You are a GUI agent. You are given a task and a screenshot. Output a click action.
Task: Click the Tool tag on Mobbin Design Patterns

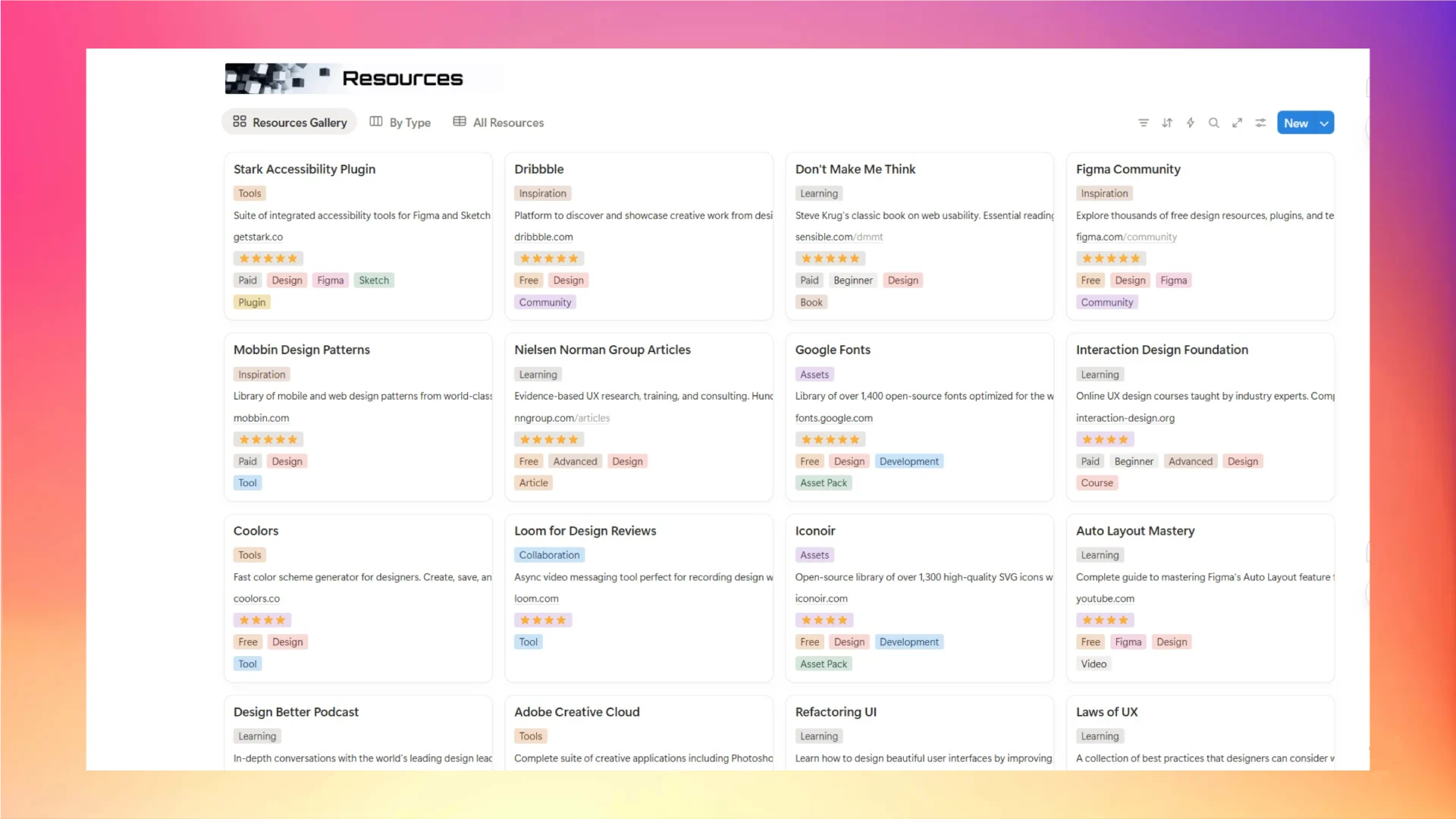[247, 482]
